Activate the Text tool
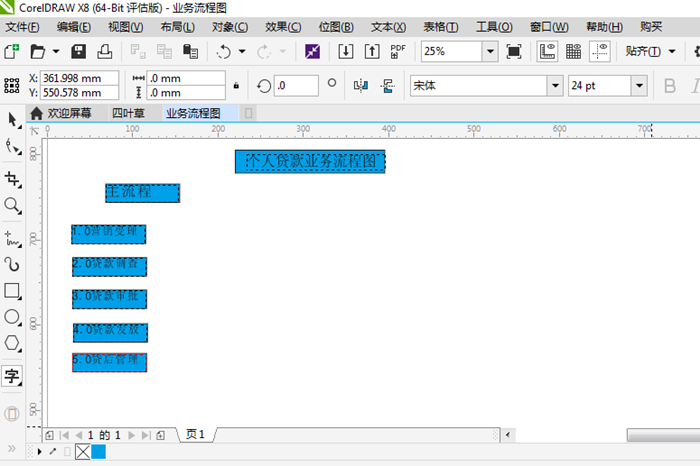This screenshot has width=700, height=466. pyautogui.click(x=12, y=376)
